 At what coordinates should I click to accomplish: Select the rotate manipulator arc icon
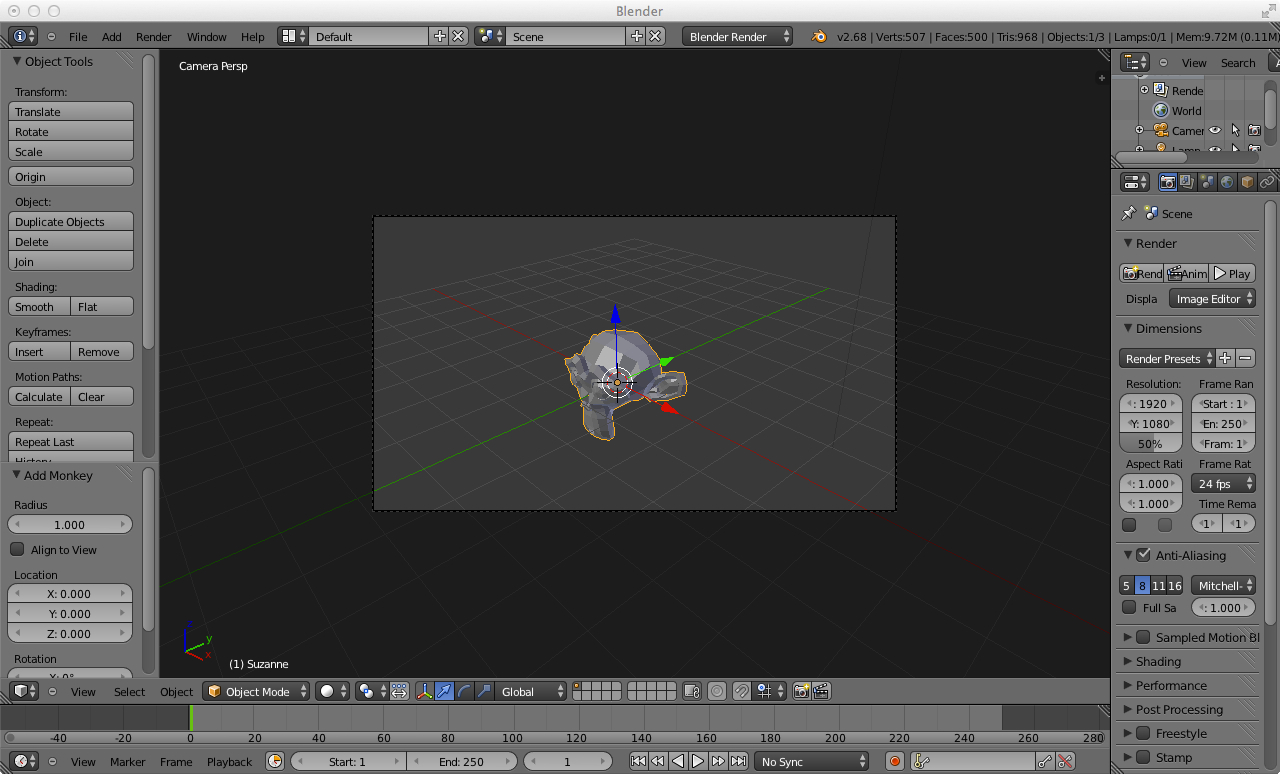pos(464,691)
